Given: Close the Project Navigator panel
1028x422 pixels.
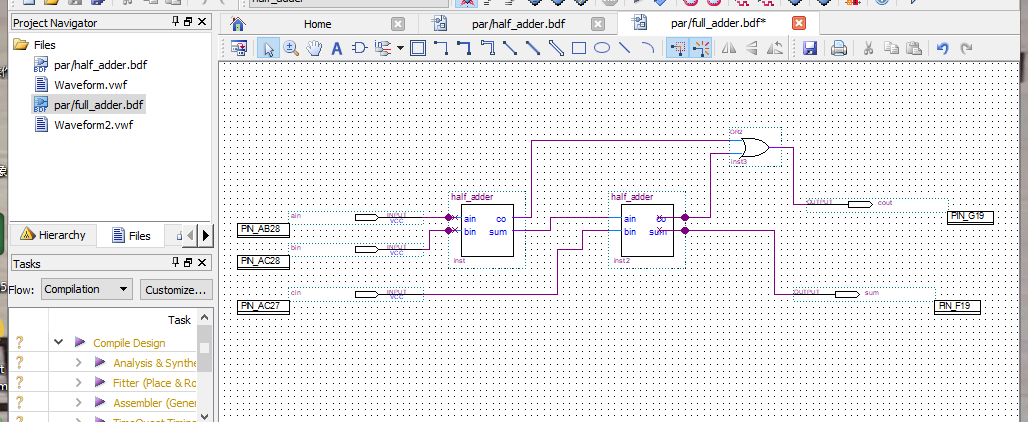Looking at the screenshot, I should pos(202,22).
